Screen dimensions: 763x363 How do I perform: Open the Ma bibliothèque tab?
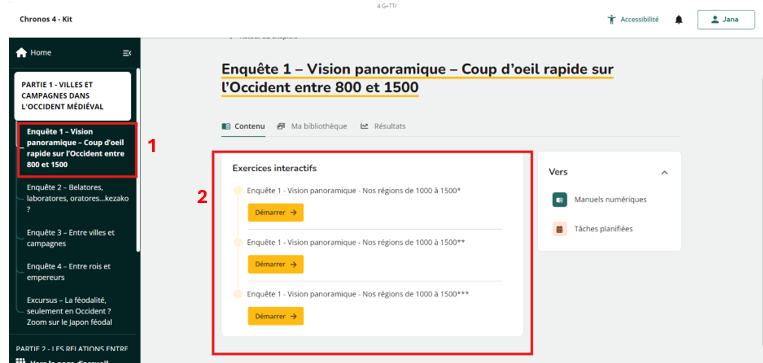coord(312,127)
